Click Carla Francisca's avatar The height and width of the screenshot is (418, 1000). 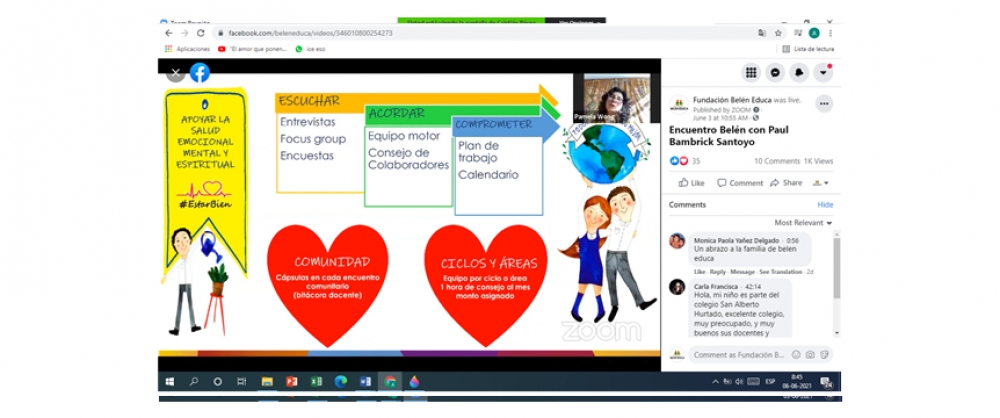[x=677, y=287]
